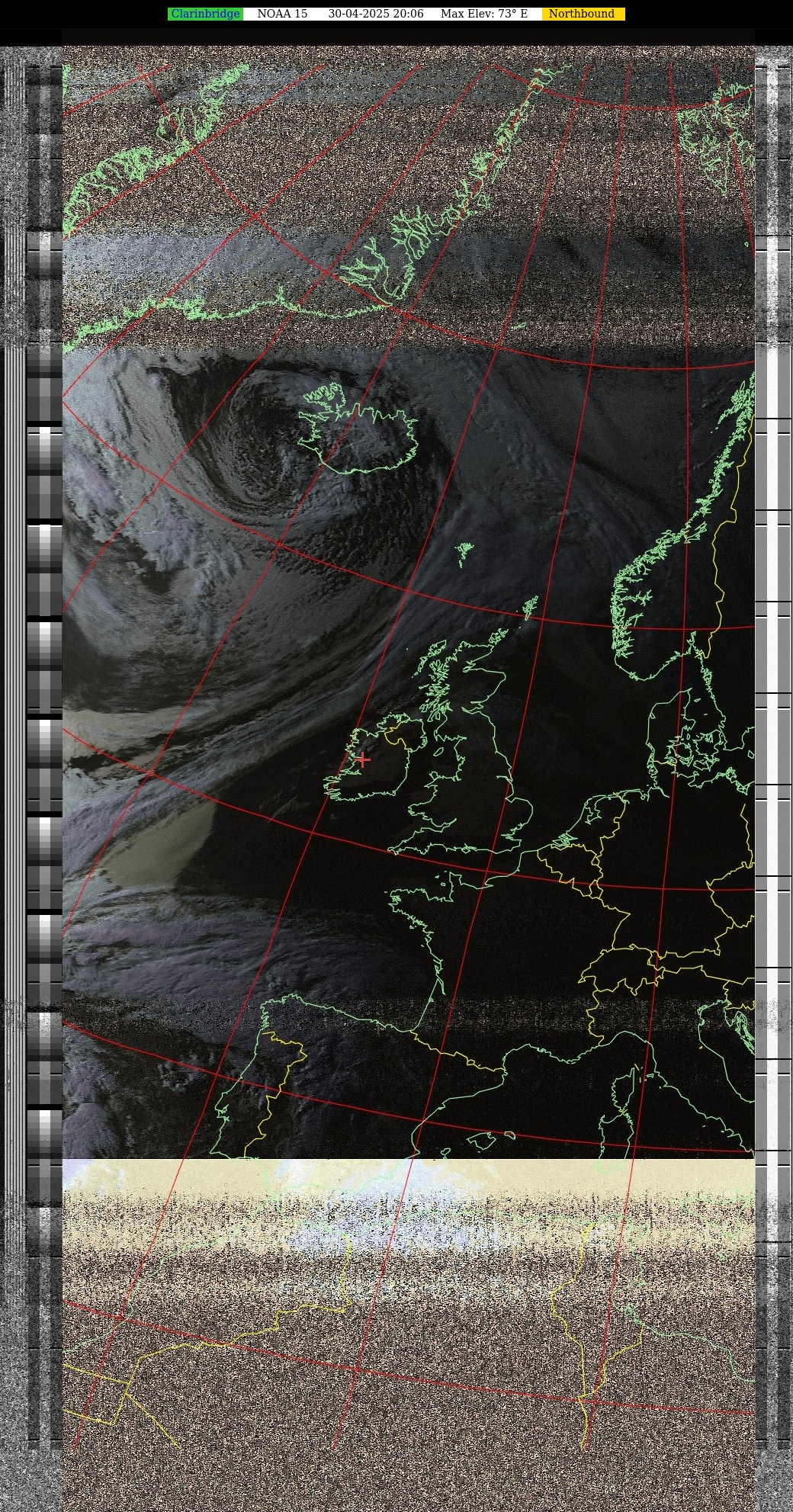
Task: Click the green Clarinbridge station label
Action: (205, 14)
